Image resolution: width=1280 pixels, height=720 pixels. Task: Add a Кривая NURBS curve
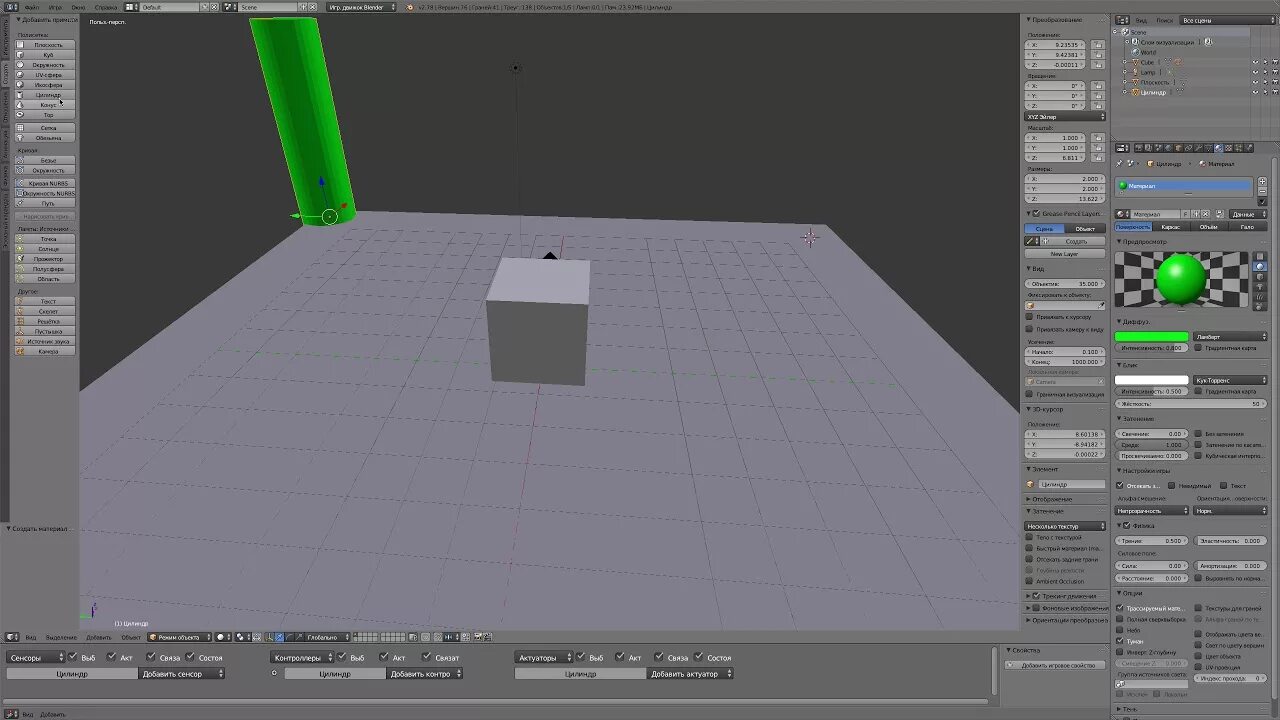pyautogui.click(x=45, y=183)
